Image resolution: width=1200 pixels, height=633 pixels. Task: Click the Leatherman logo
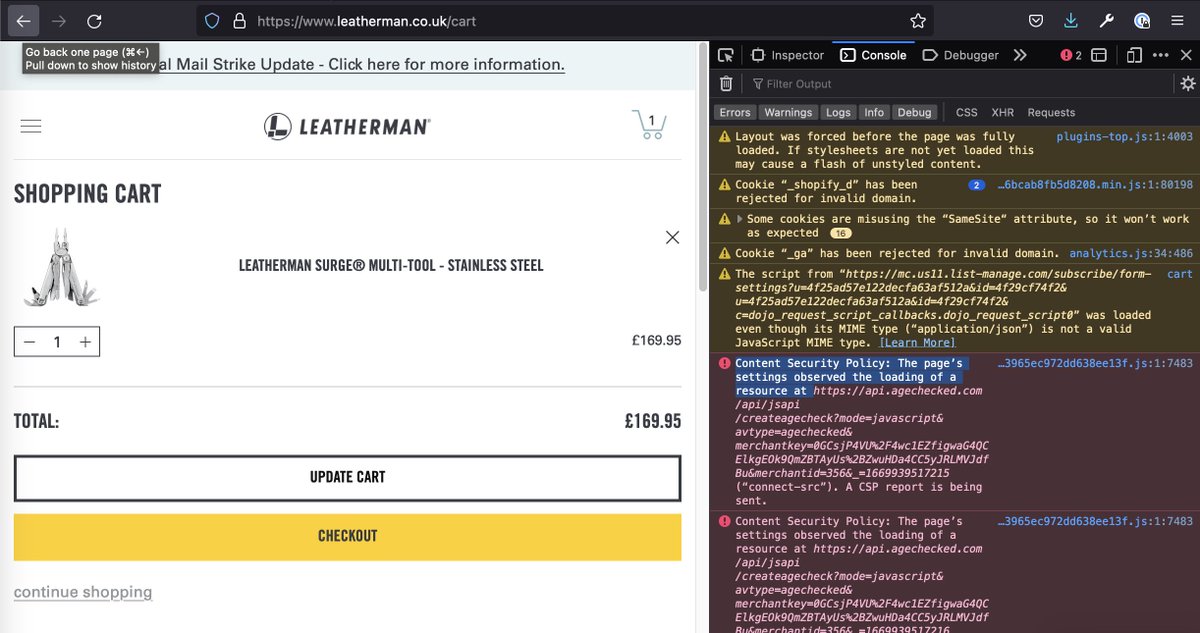[x=347, y=126]
